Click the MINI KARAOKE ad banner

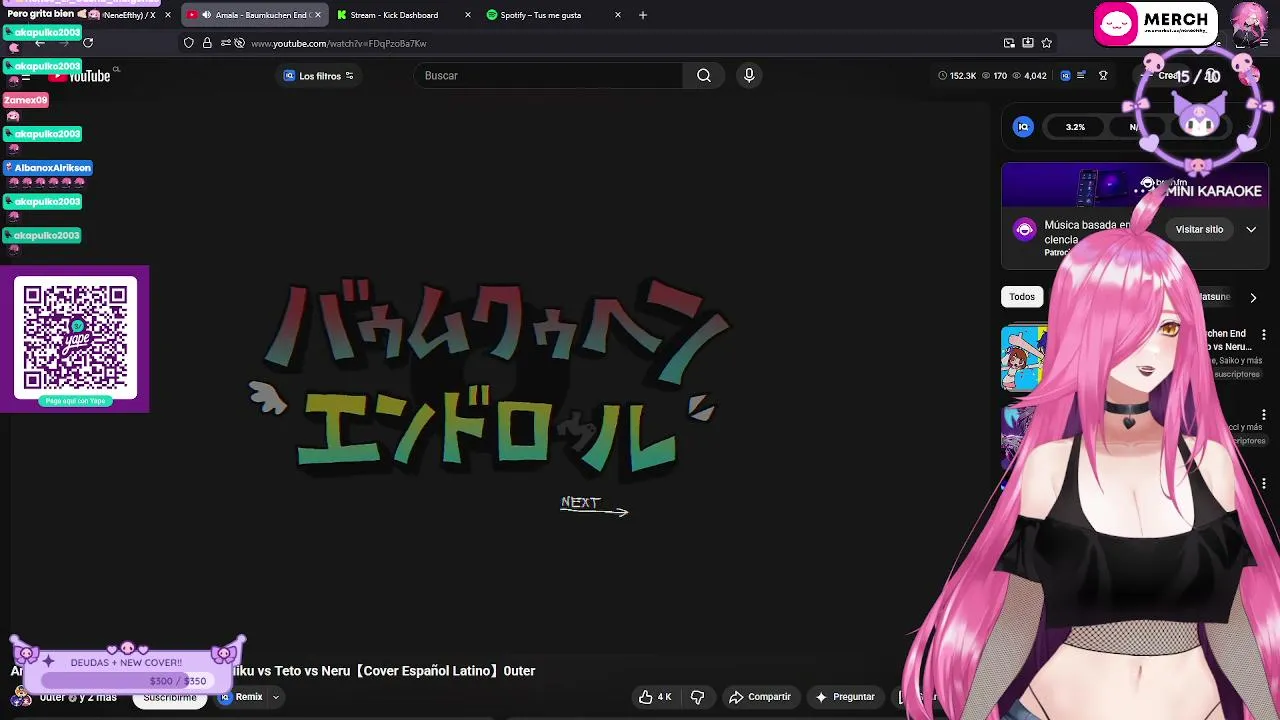coord(1135,185)
